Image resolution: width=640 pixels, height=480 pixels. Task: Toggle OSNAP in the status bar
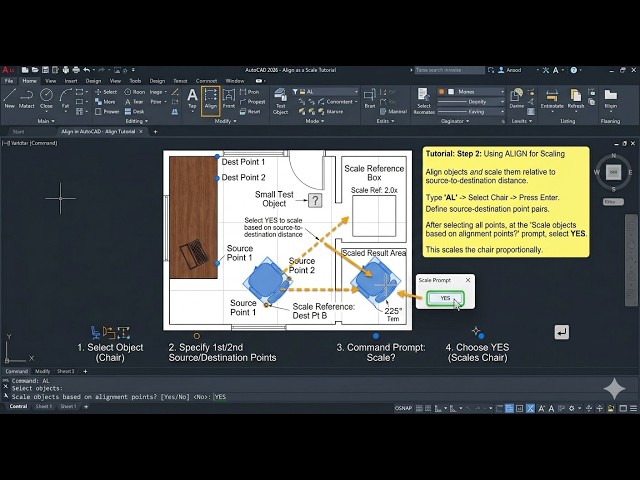pyautogui.click(x=403, y=408)
